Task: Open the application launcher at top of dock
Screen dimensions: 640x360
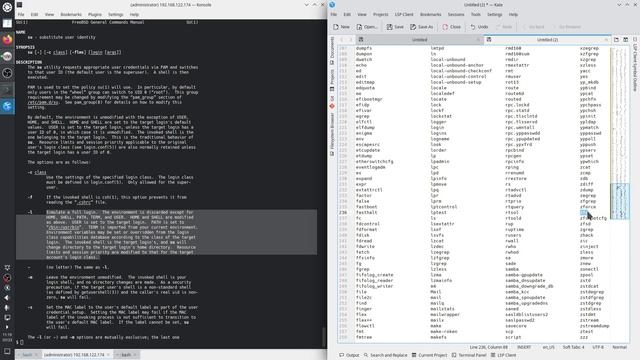Action: coord(7,7)
